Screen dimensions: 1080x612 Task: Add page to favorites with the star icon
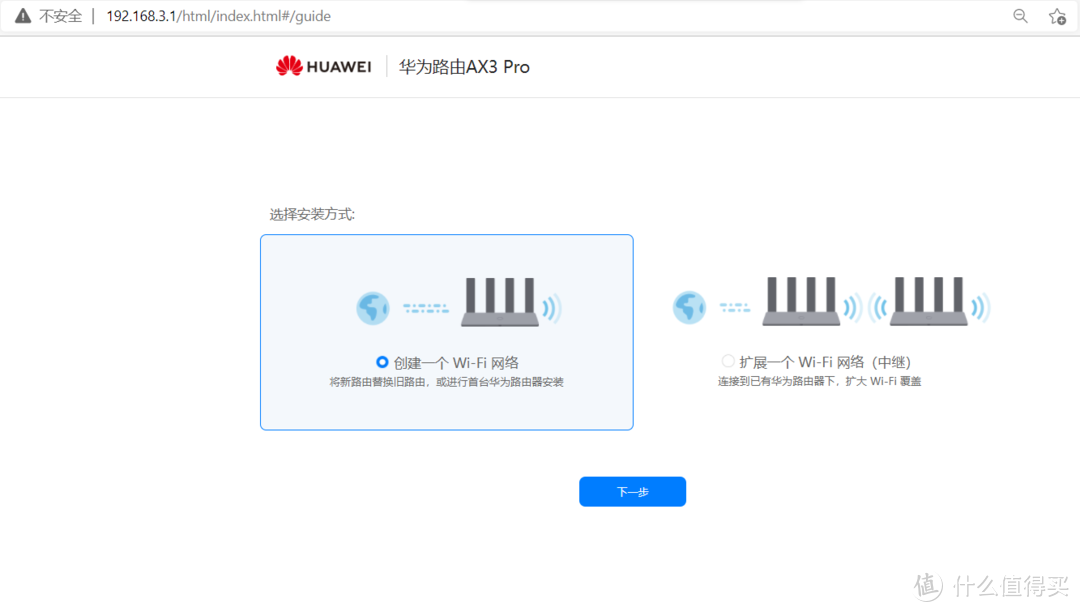[1057, 16]
